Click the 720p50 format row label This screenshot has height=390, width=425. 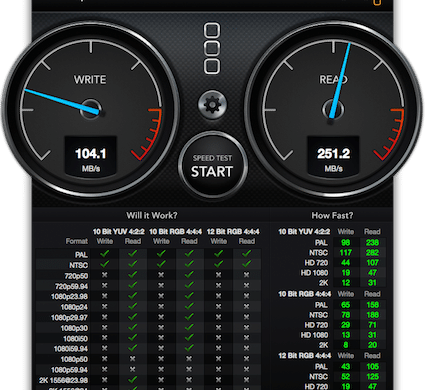click(76, 276)
